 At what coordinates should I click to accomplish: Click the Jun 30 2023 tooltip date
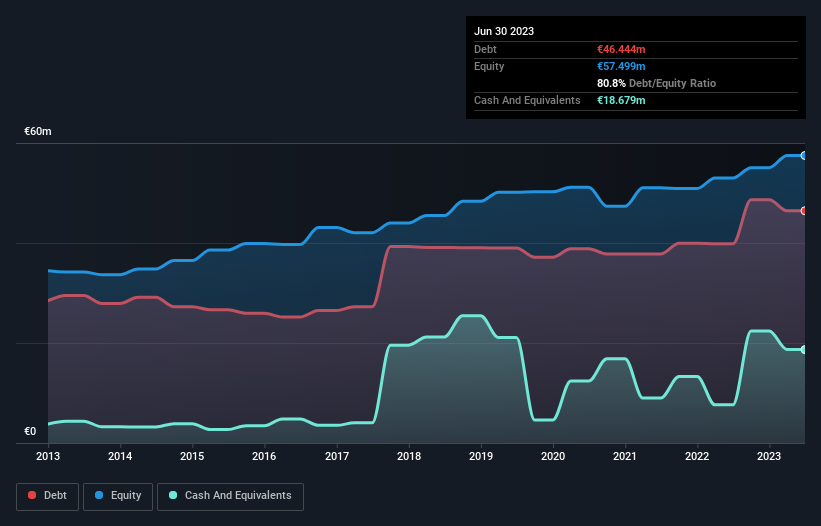tap(504, 31)
